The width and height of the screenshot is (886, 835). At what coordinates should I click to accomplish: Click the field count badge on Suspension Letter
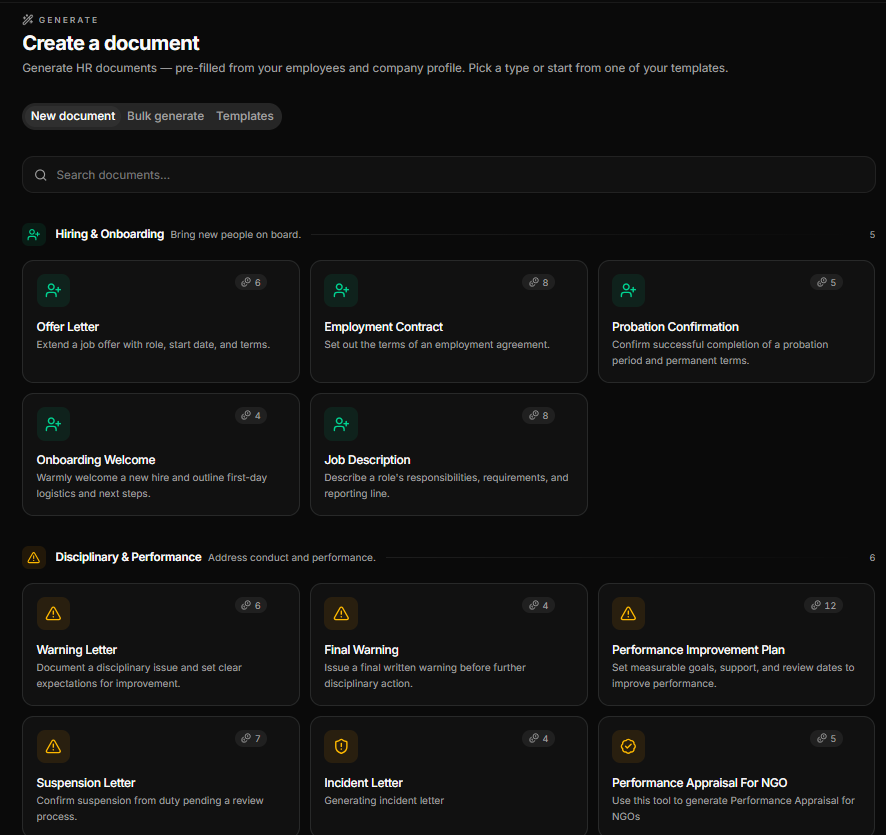pyautogui.click(x=251, y=739)
